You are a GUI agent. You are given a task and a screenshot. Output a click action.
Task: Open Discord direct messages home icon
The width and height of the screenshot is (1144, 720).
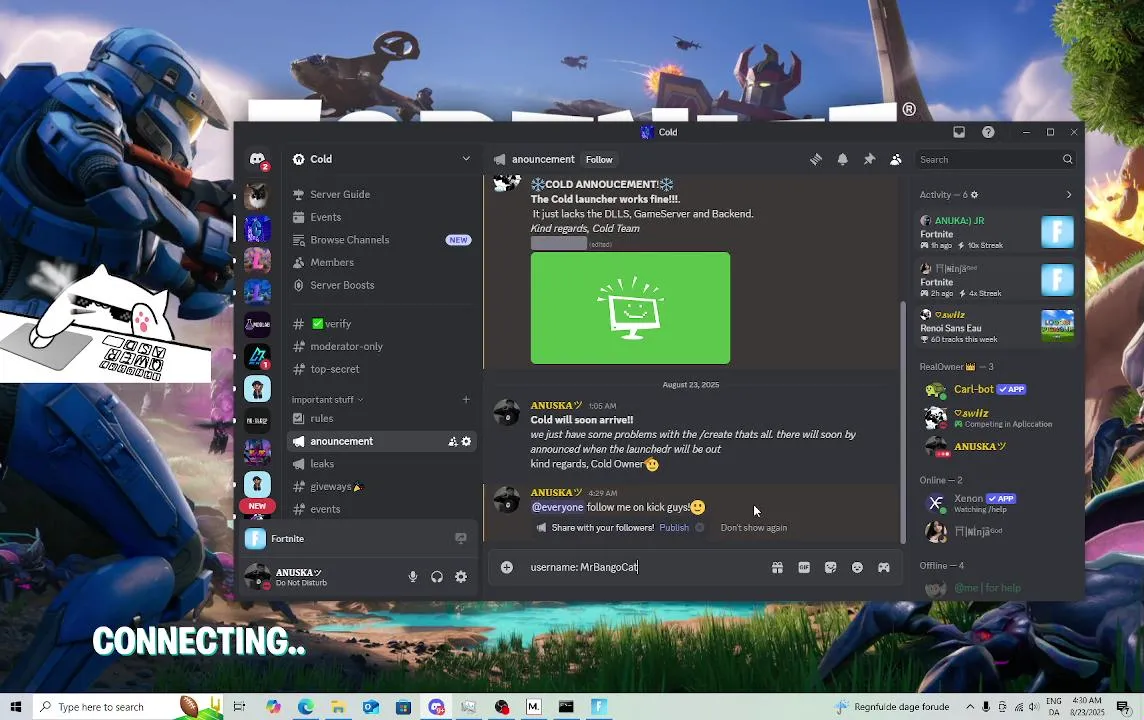(x=257, y=159)
